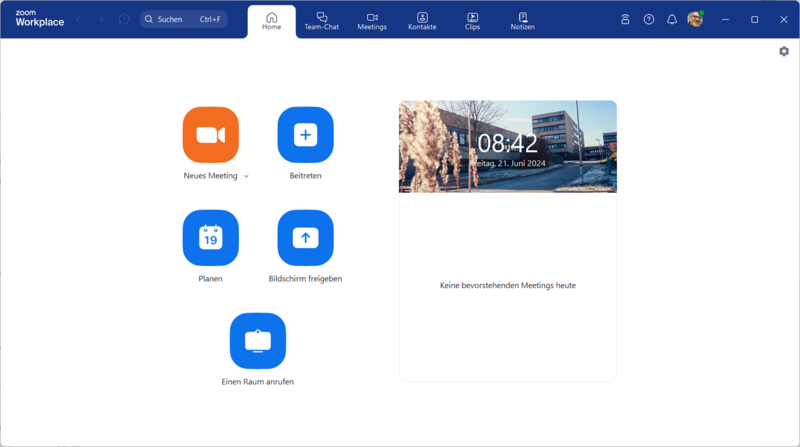The width and height of the screenshot is (800, 447).
Task: Click the history clock icon in title bar
Action: 124,19
